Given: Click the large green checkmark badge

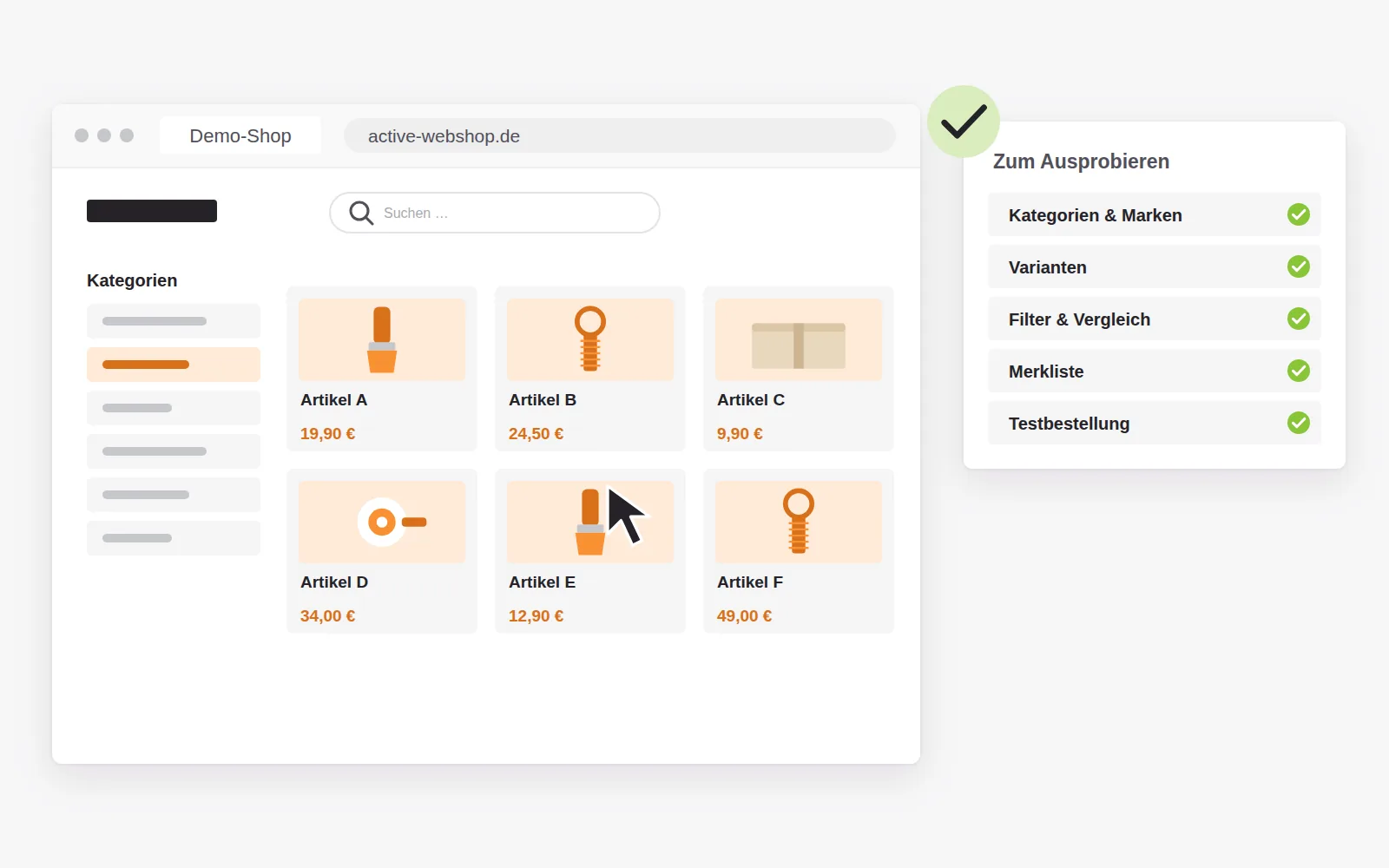Looking at the screenshot, I should [x=964, y=122].
